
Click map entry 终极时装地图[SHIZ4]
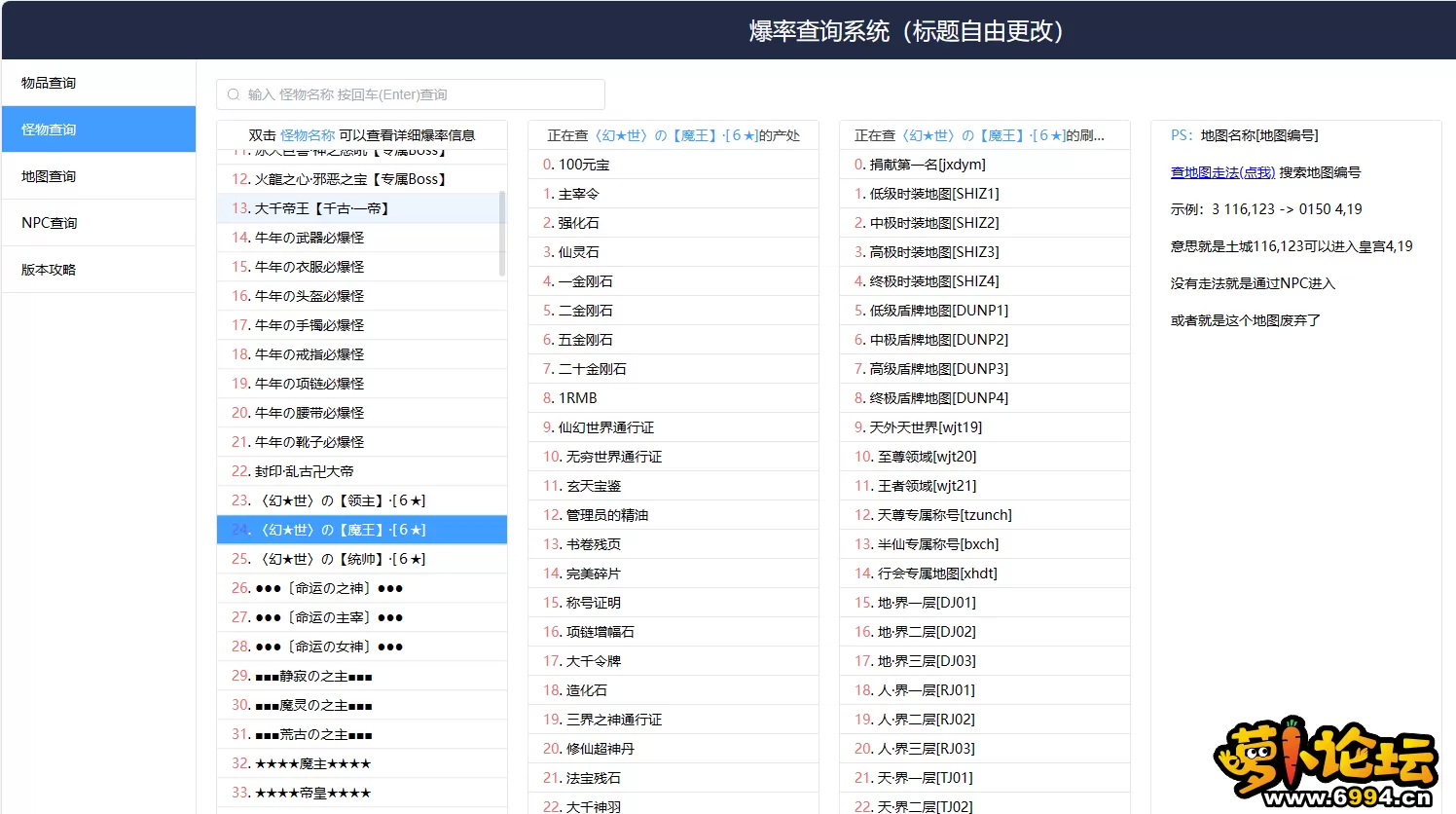click(x=985, y=281)
